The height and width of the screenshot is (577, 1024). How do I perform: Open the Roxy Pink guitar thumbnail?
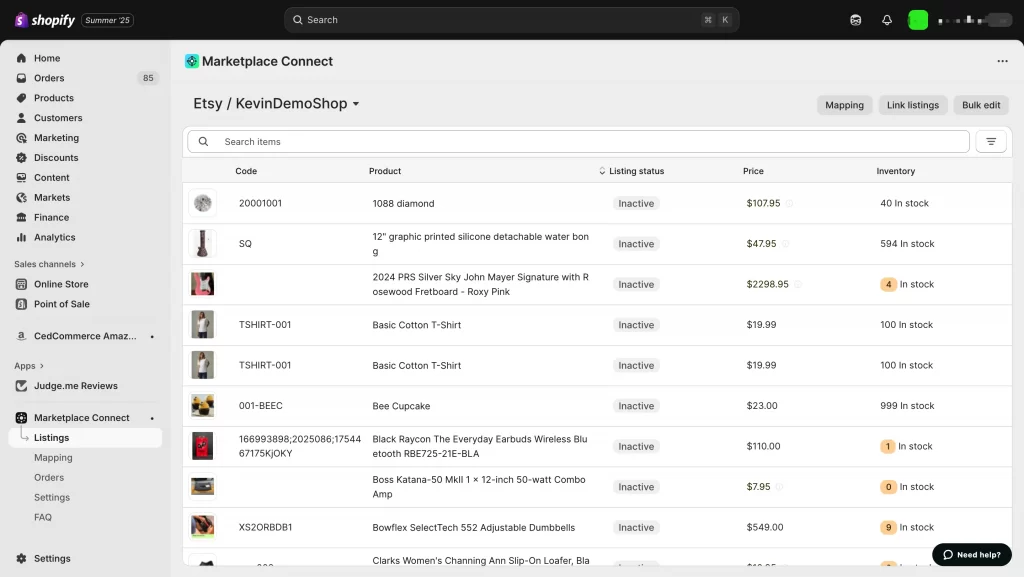(x=202, y=284)
